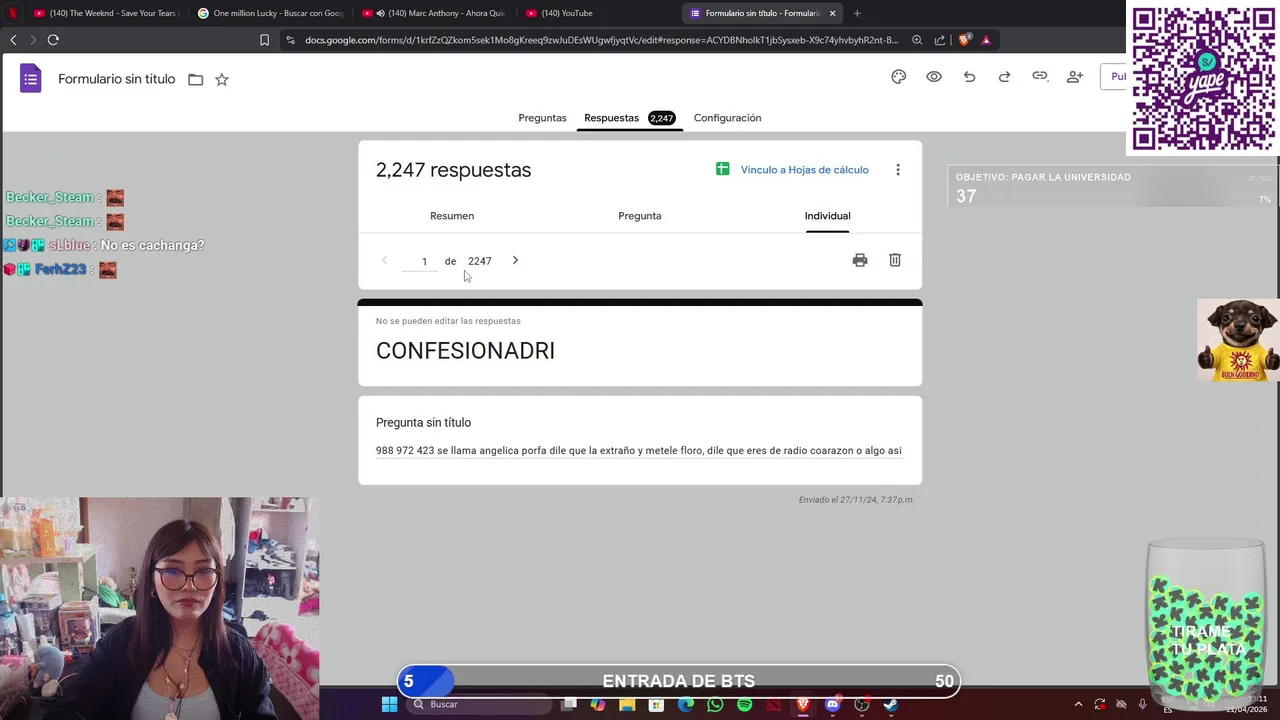Open File Explorer from the taskbar
Screen dimensions: 1280x720
tap(627, 705)
